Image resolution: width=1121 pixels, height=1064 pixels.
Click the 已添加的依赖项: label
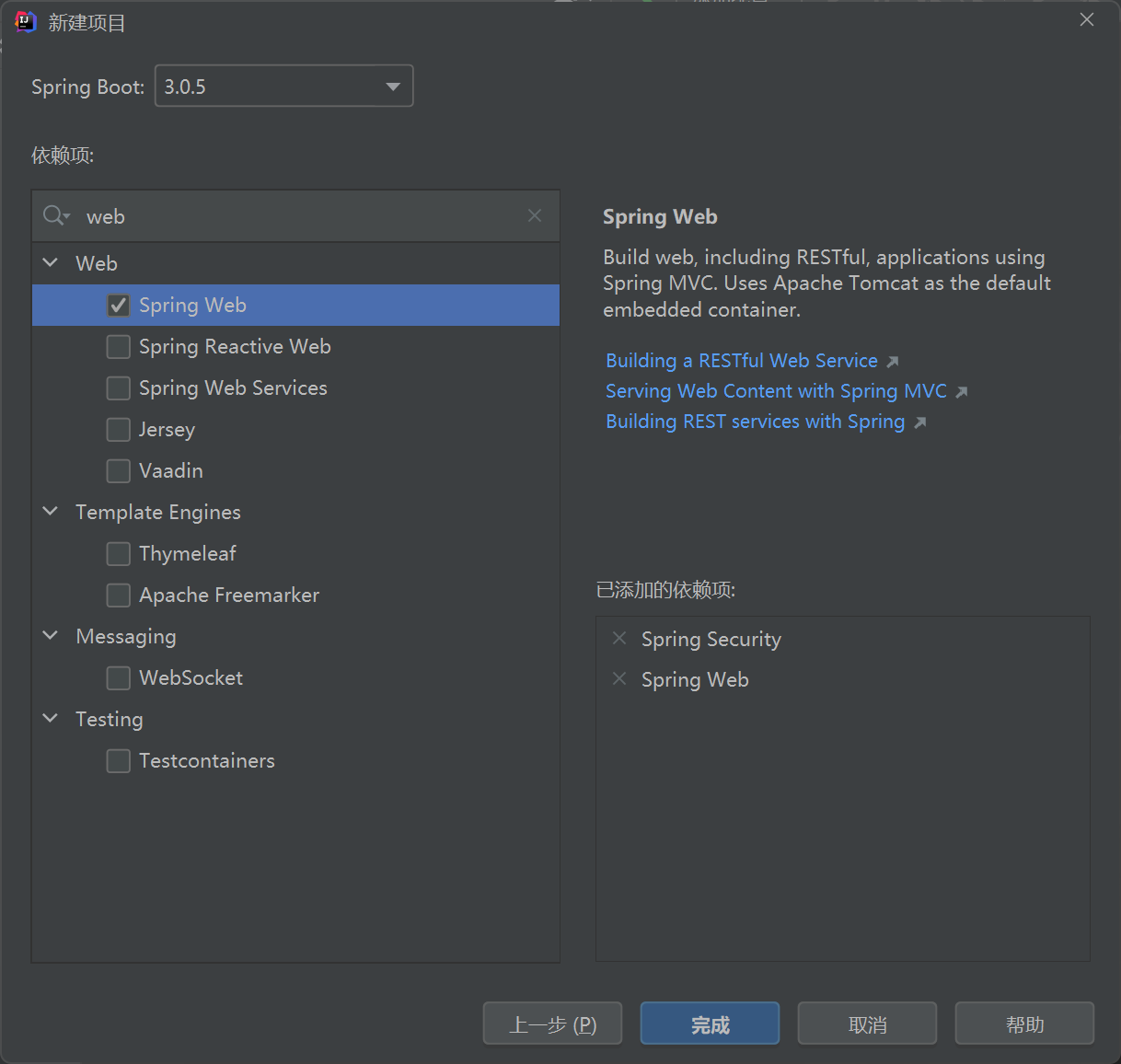[665, 589]
